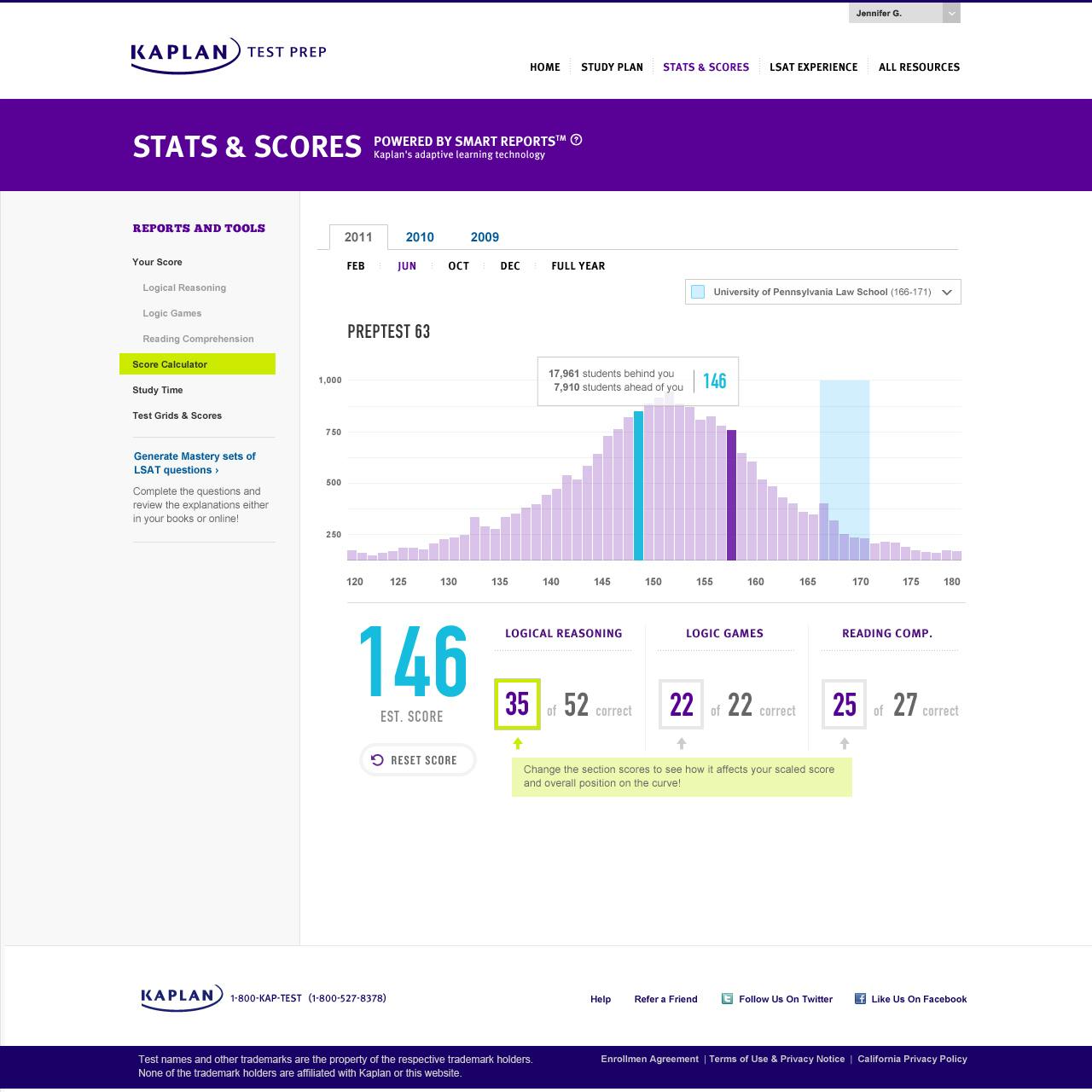Switch to the 2010 year tab
Image resolution: width=1092 pixels, height=1092 pixels.
coord(420,237)
